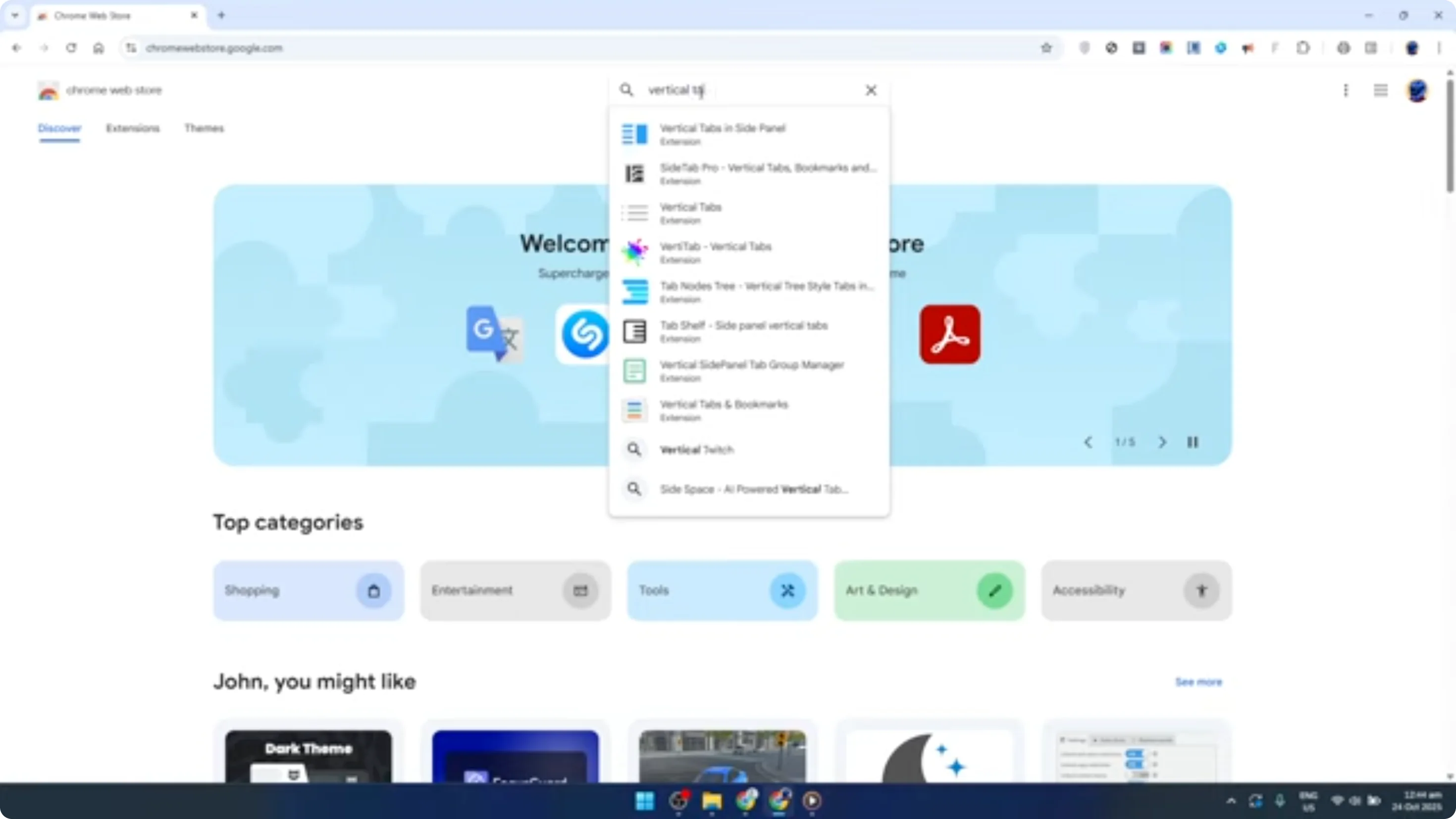1456x819 pixels.
Task: Open your profile avatar on the store page
Action: 1417,91
